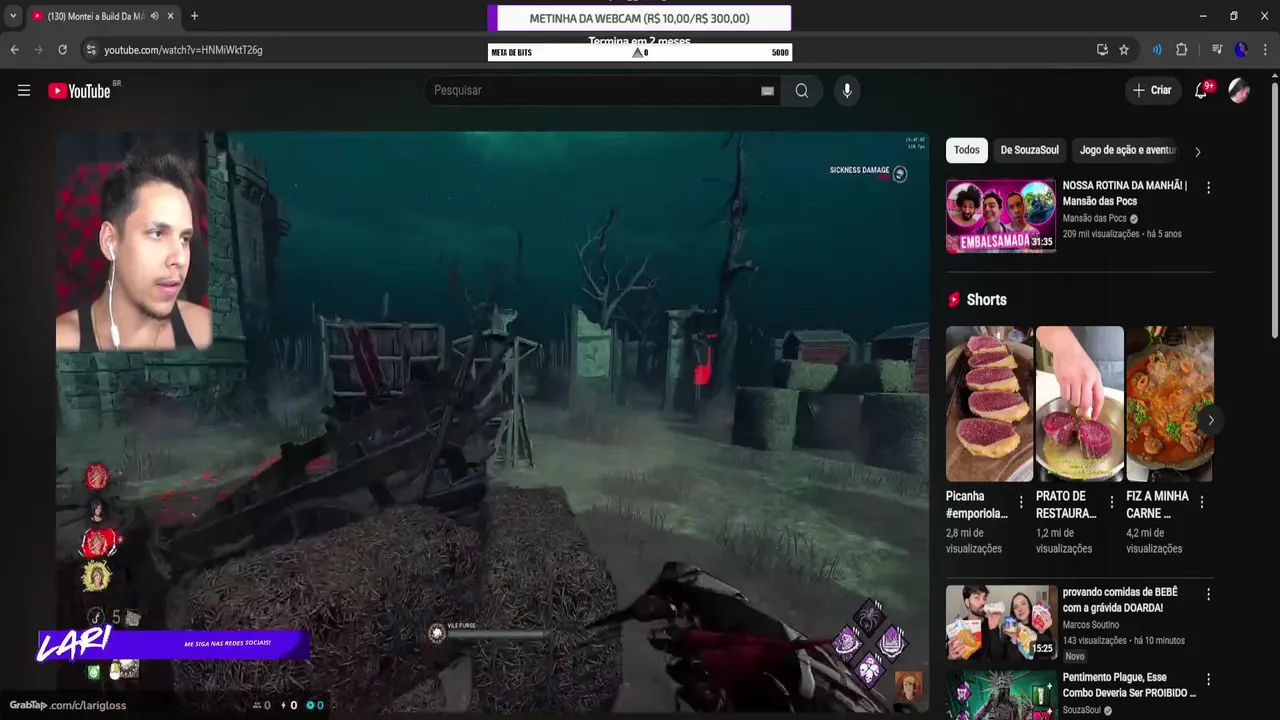Open options for the Picanha short
This screenshot has width=1280, height=720.
point(1021,502)
